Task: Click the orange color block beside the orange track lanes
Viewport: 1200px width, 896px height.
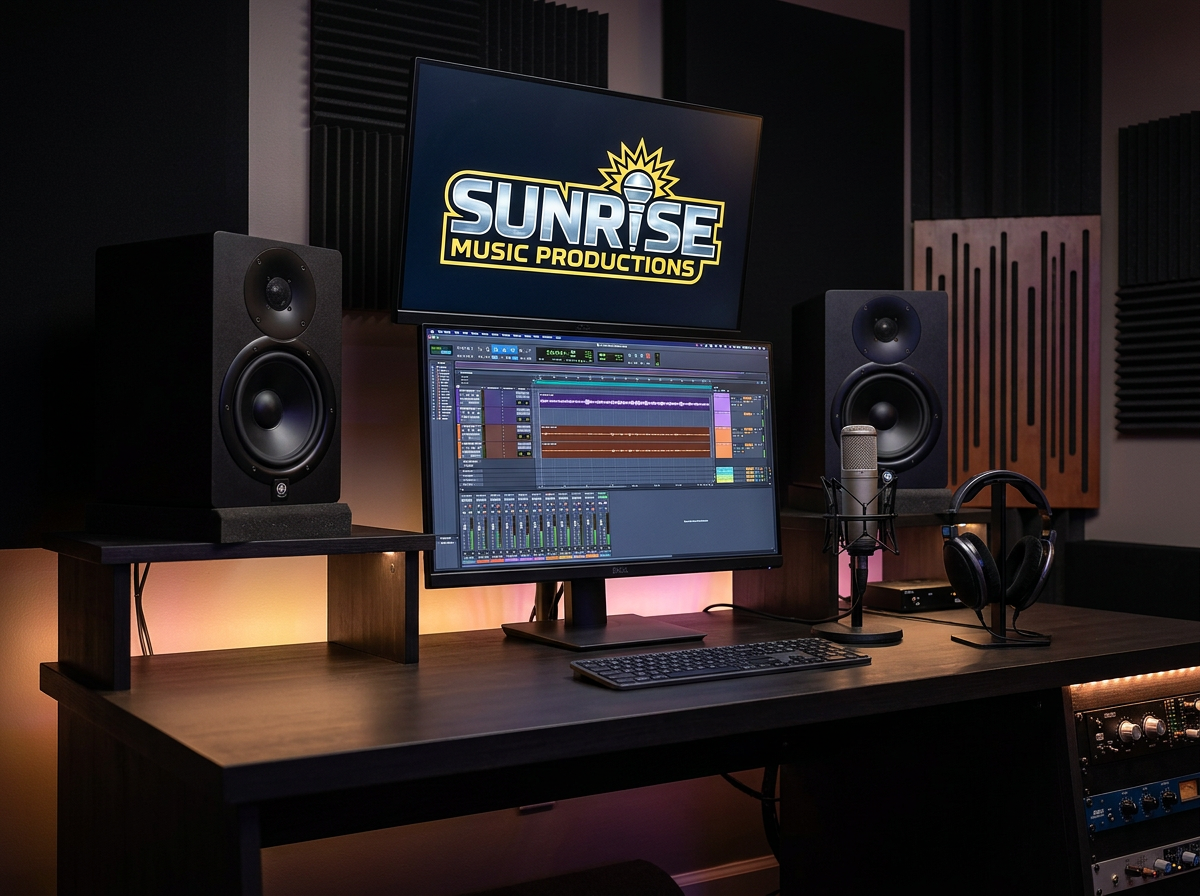Action: coord(723,442)
